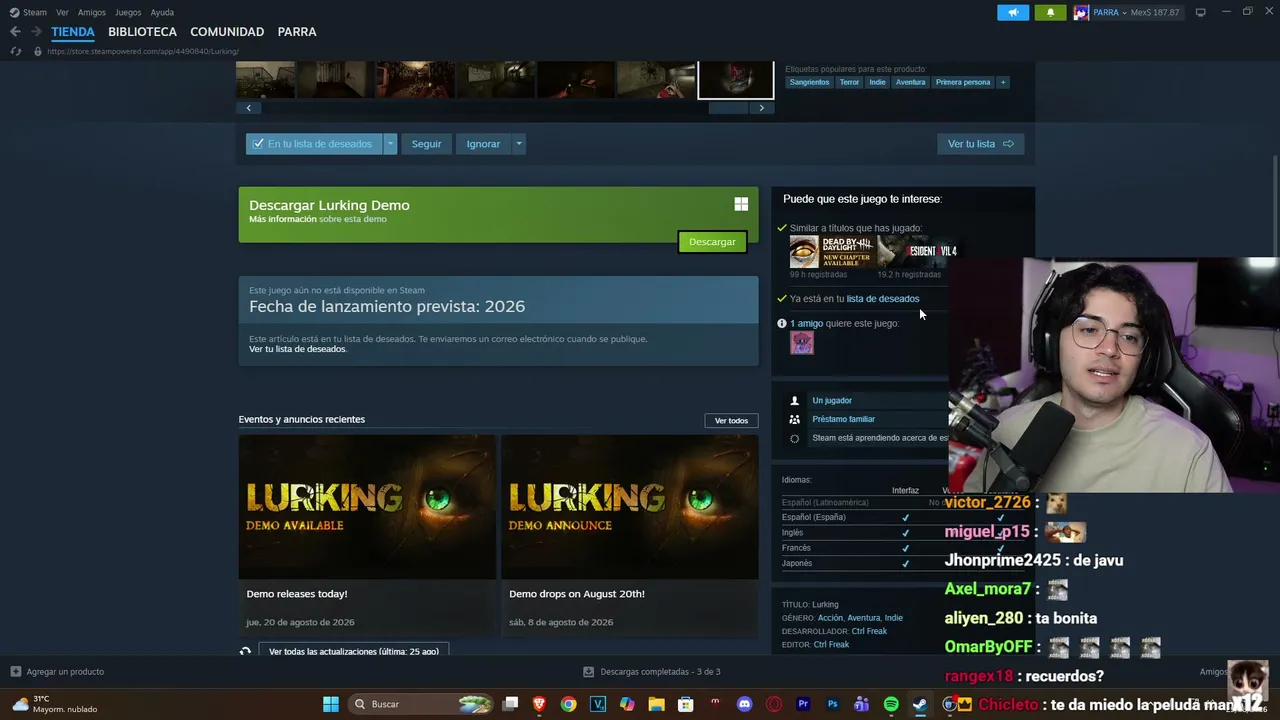Viewport: 1280px width, 720px height.
Task: Open Brave browser from the taskbar
Action: [540, 704]
